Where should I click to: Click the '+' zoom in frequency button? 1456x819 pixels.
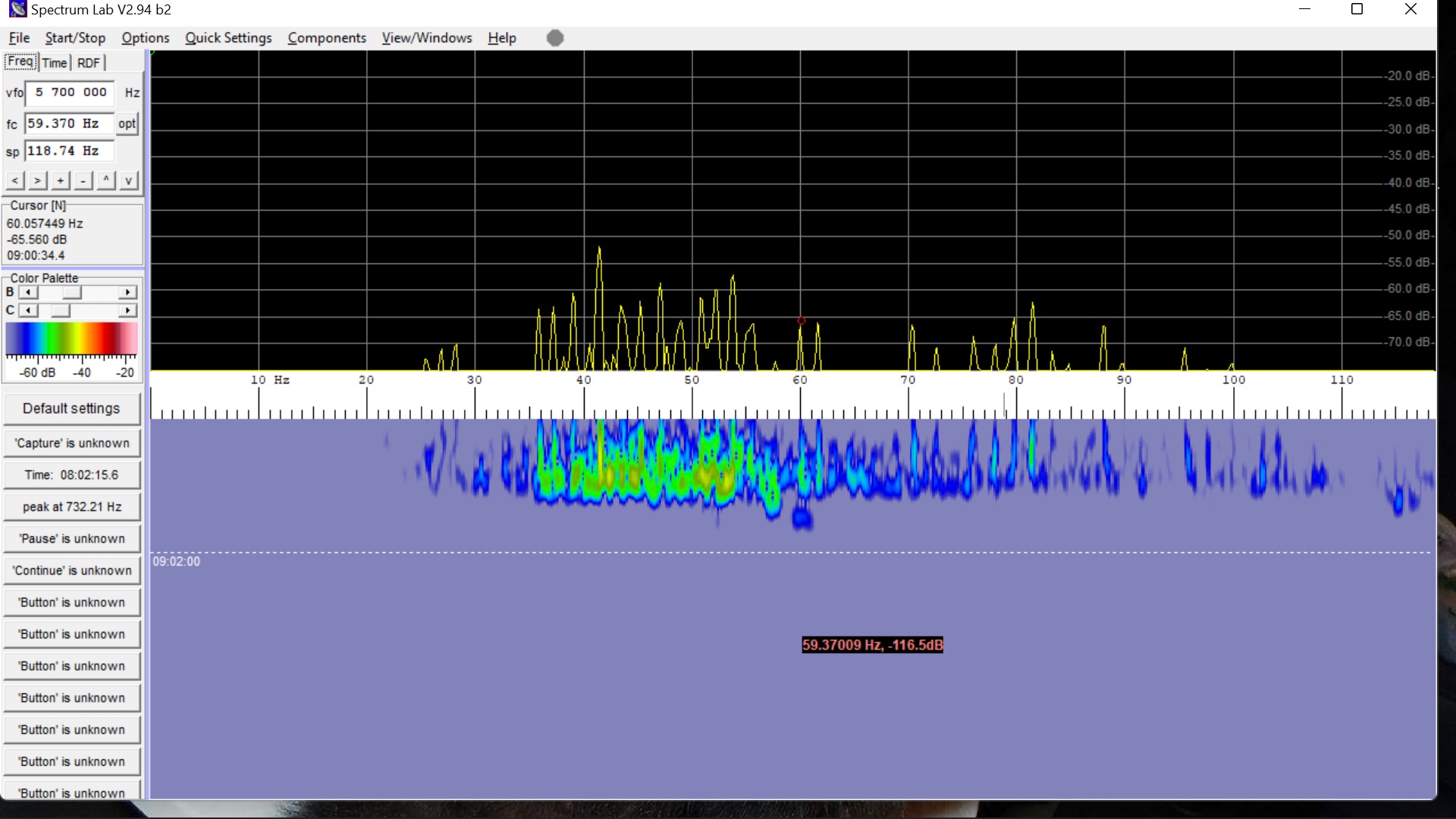pyautogui.click(x=60, y=180)
